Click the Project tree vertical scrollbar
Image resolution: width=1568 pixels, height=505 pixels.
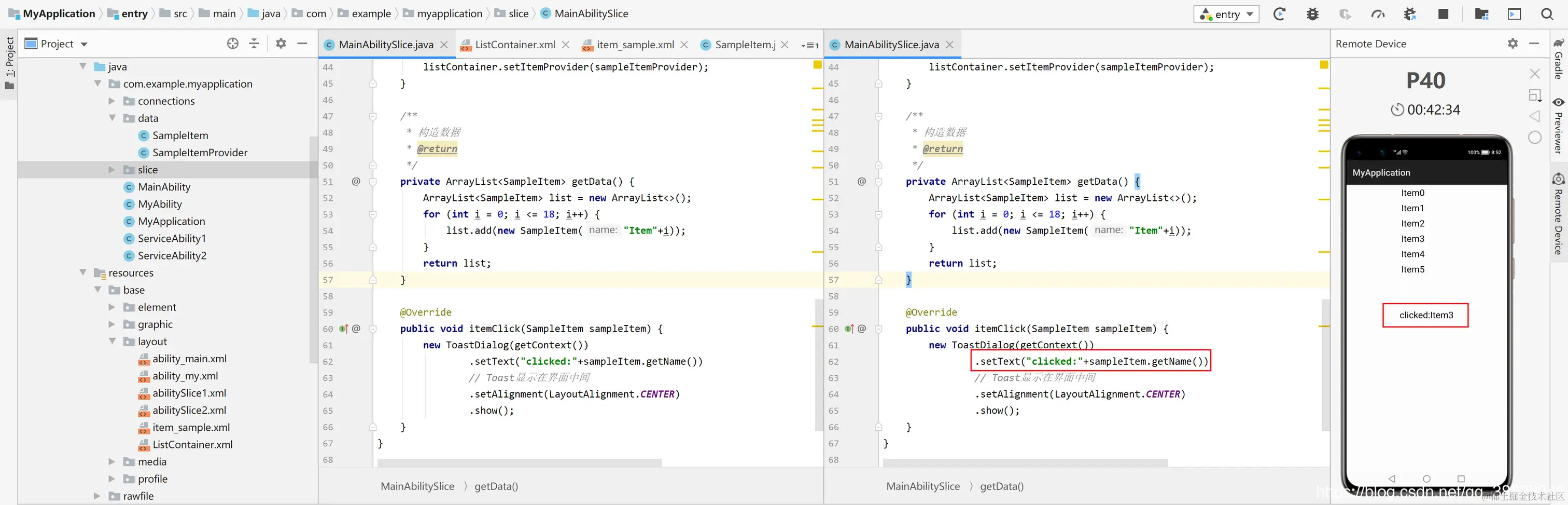(x=314, y=250)
